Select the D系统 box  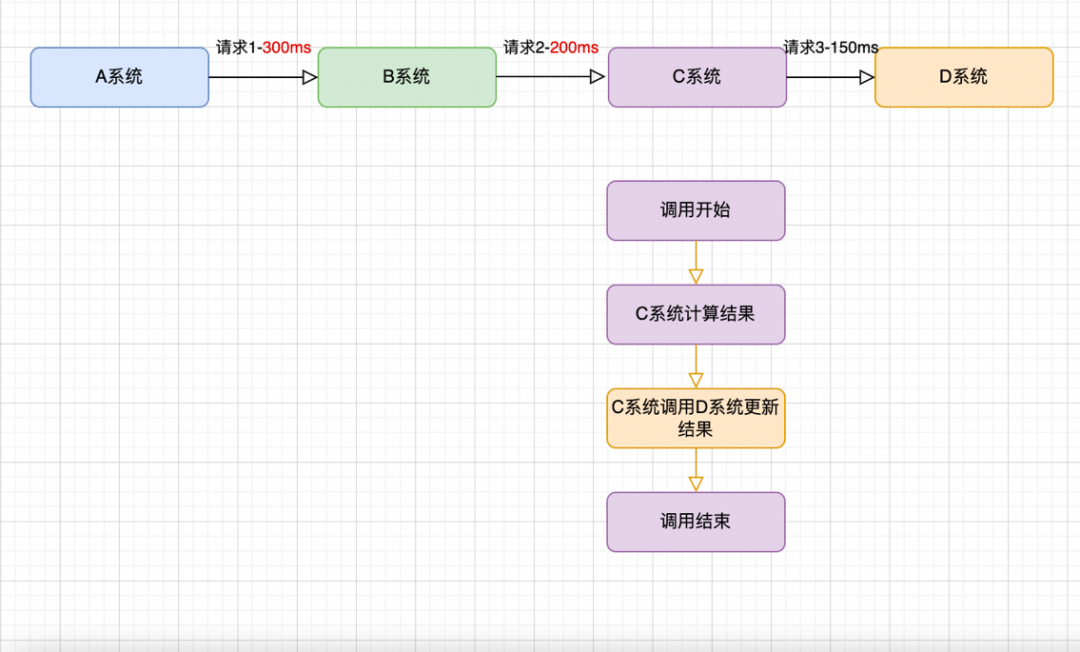click(x=963, y=77)
